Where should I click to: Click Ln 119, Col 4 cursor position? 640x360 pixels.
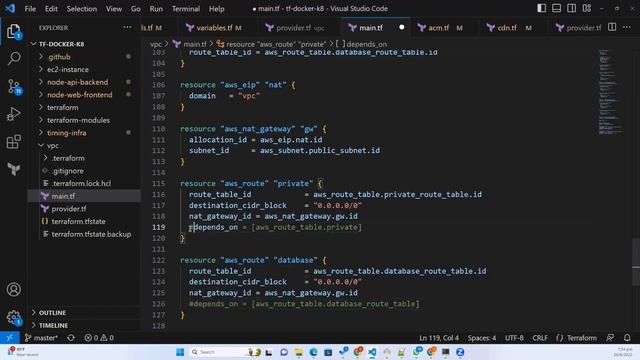439,338
